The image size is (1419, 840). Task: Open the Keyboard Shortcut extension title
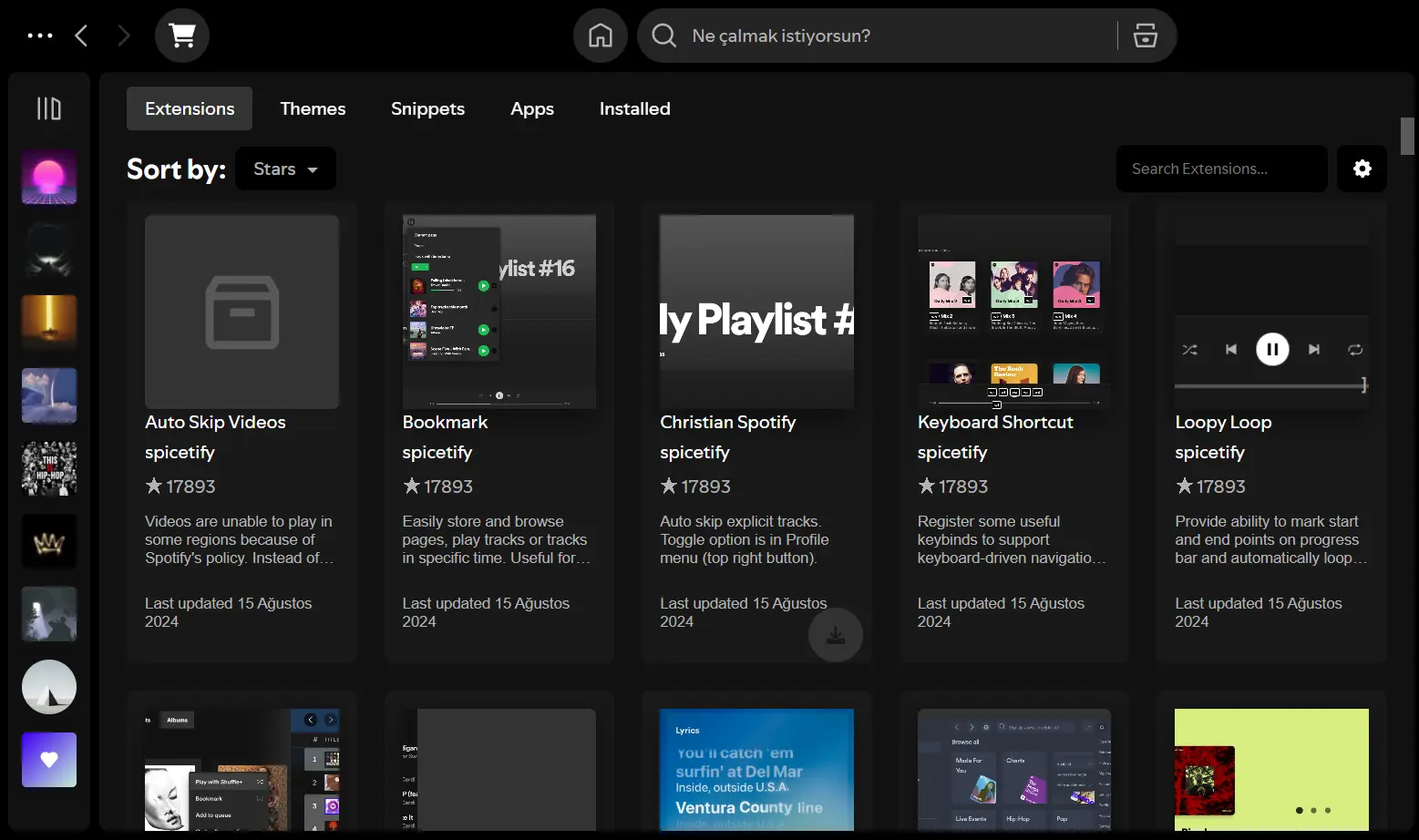tap(995, 422)
